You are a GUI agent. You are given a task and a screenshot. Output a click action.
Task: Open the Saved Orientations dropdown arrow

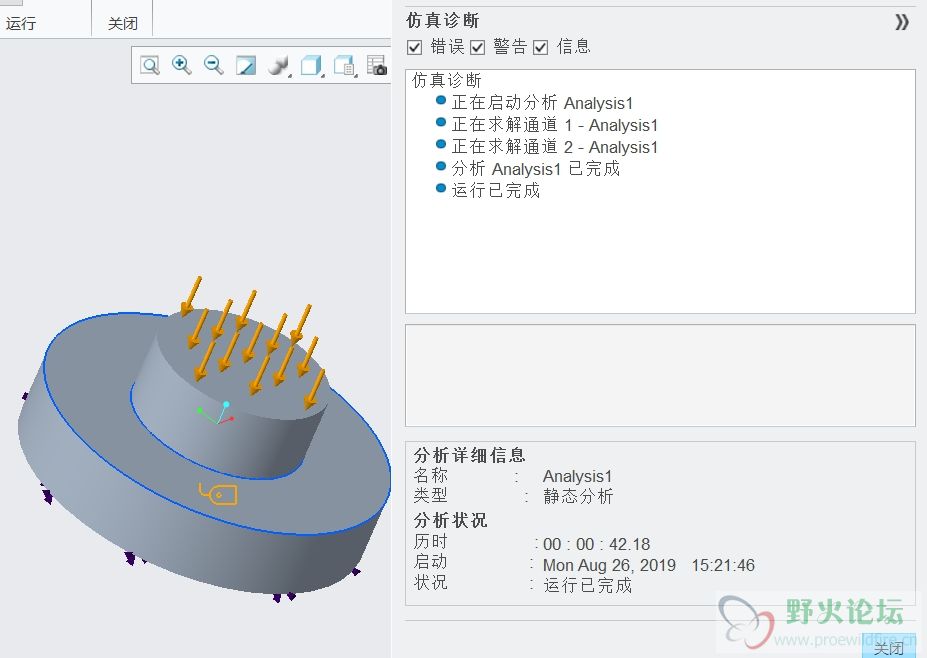(x=323, y=76)
